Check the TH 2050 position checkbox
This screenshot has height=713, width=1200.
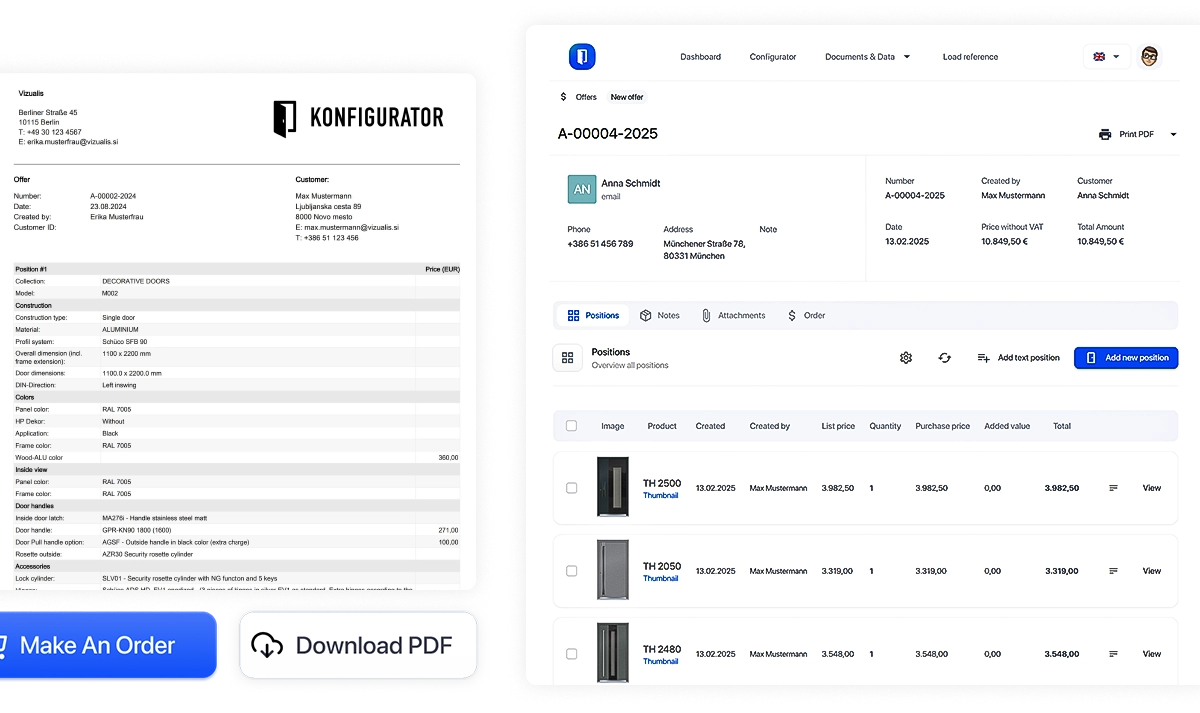pyautogui.click(x=572, y=571)
